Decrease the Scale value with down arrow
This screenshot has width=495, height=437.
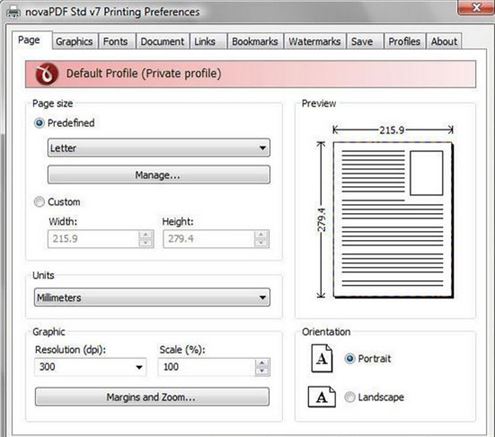[x=262, y=371]
